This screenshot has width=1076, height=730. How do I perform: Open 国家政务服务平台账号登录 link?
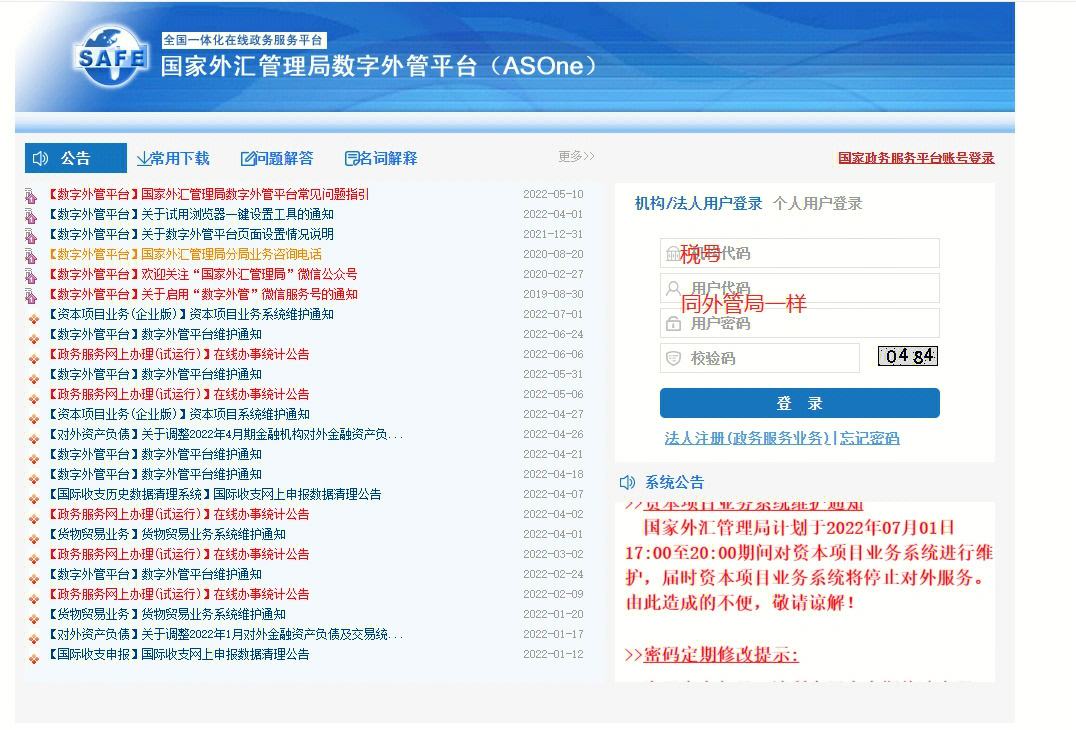(x=916, y=158)
